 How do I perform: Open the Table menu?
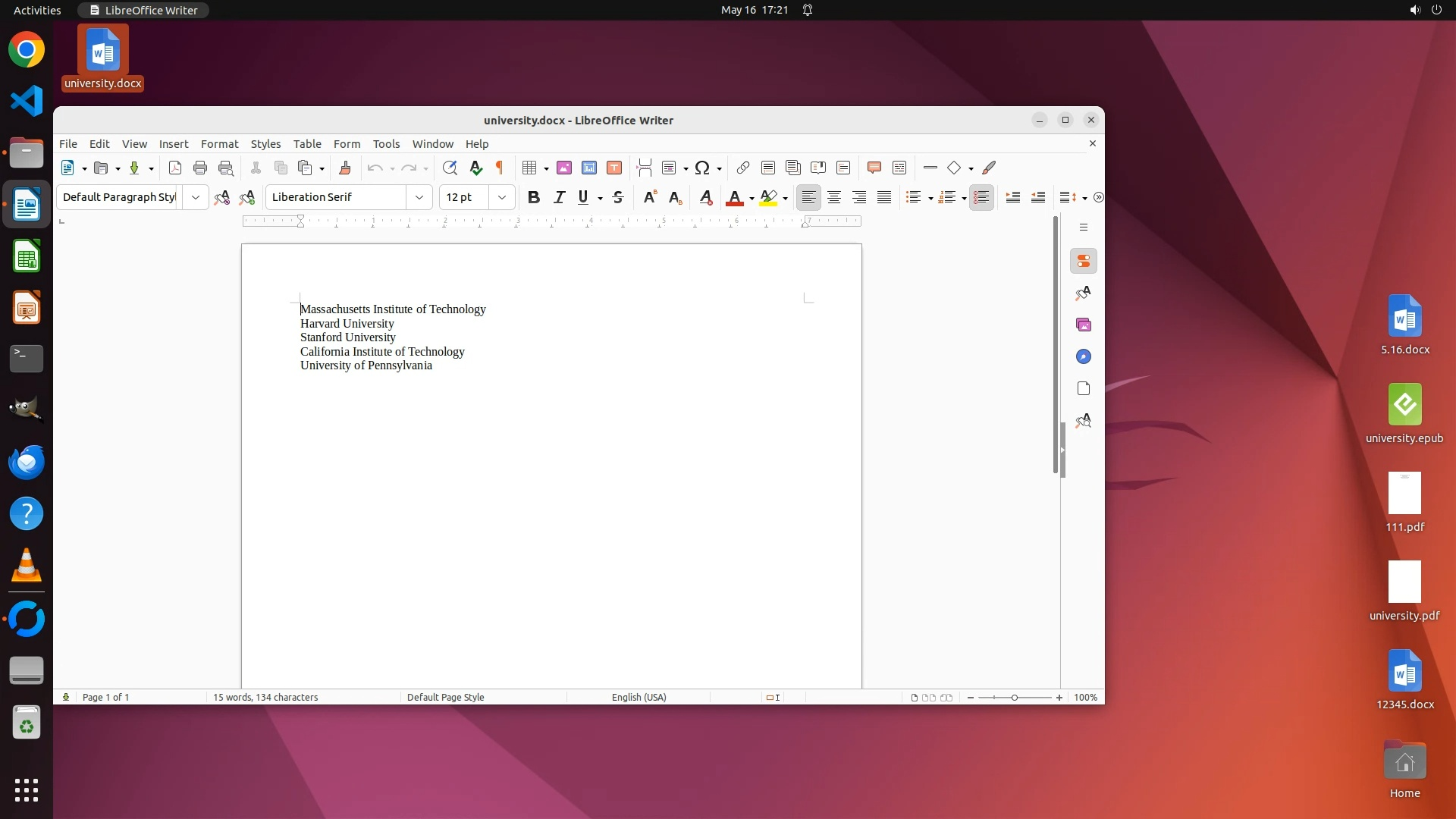[x=307, y=144]
